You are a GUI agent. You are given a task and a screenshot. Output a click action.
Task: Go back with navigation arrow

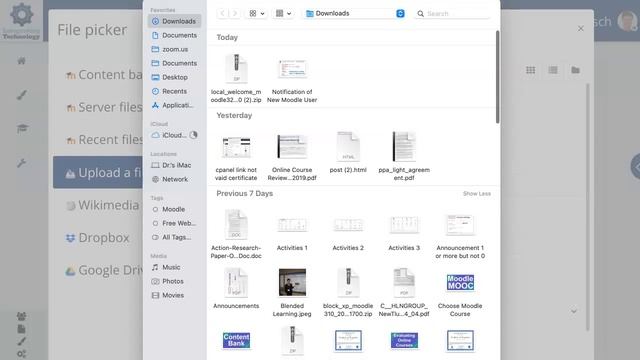tap(222, 13)
